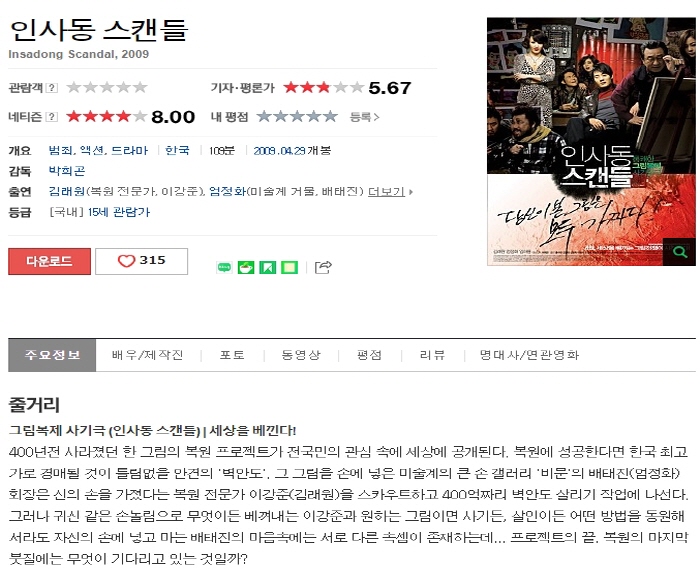Open director 박희곤 link
The height and width of the screenshot is (570, 700).
point(67,171)
